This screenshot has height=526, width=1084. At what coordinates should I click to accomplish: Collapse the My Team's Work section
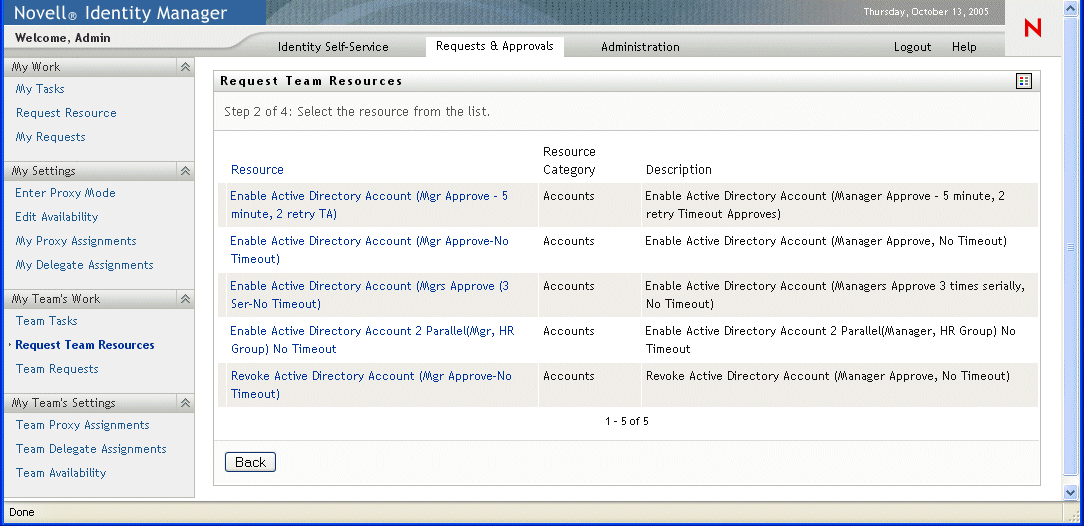[x=185, y=299]
